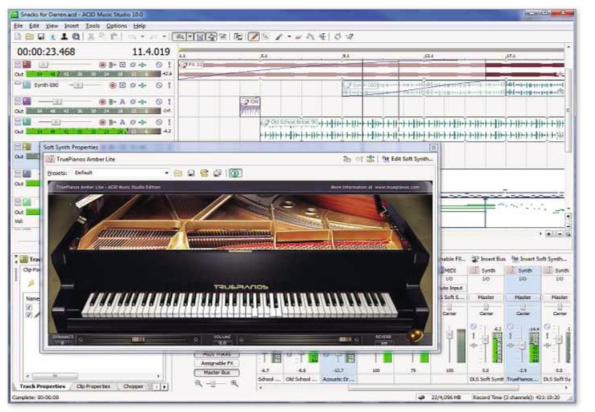The height and width of the screenshot is (412, 595).
Task: Switch to the Clip Properties tab
Action: (93, 386)
